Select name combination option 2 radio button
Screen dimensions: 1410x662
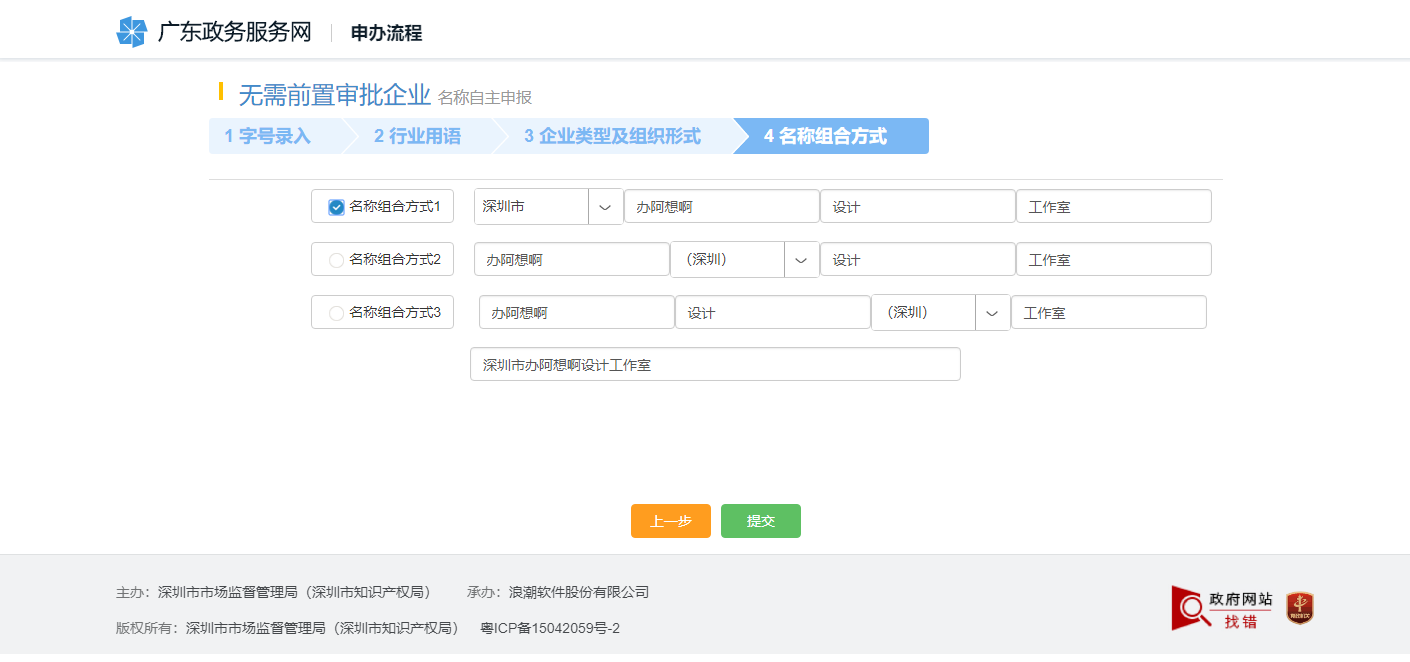(336, 260)
